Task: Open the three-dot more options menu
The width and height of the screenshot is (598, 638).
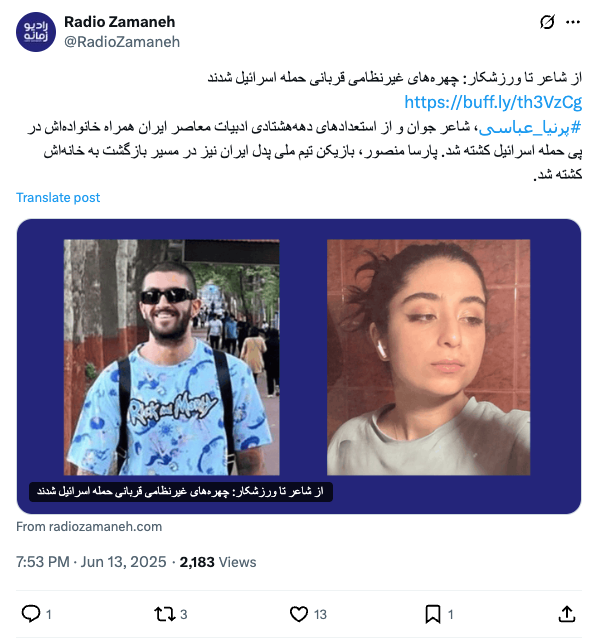Action: click(573, 22)
